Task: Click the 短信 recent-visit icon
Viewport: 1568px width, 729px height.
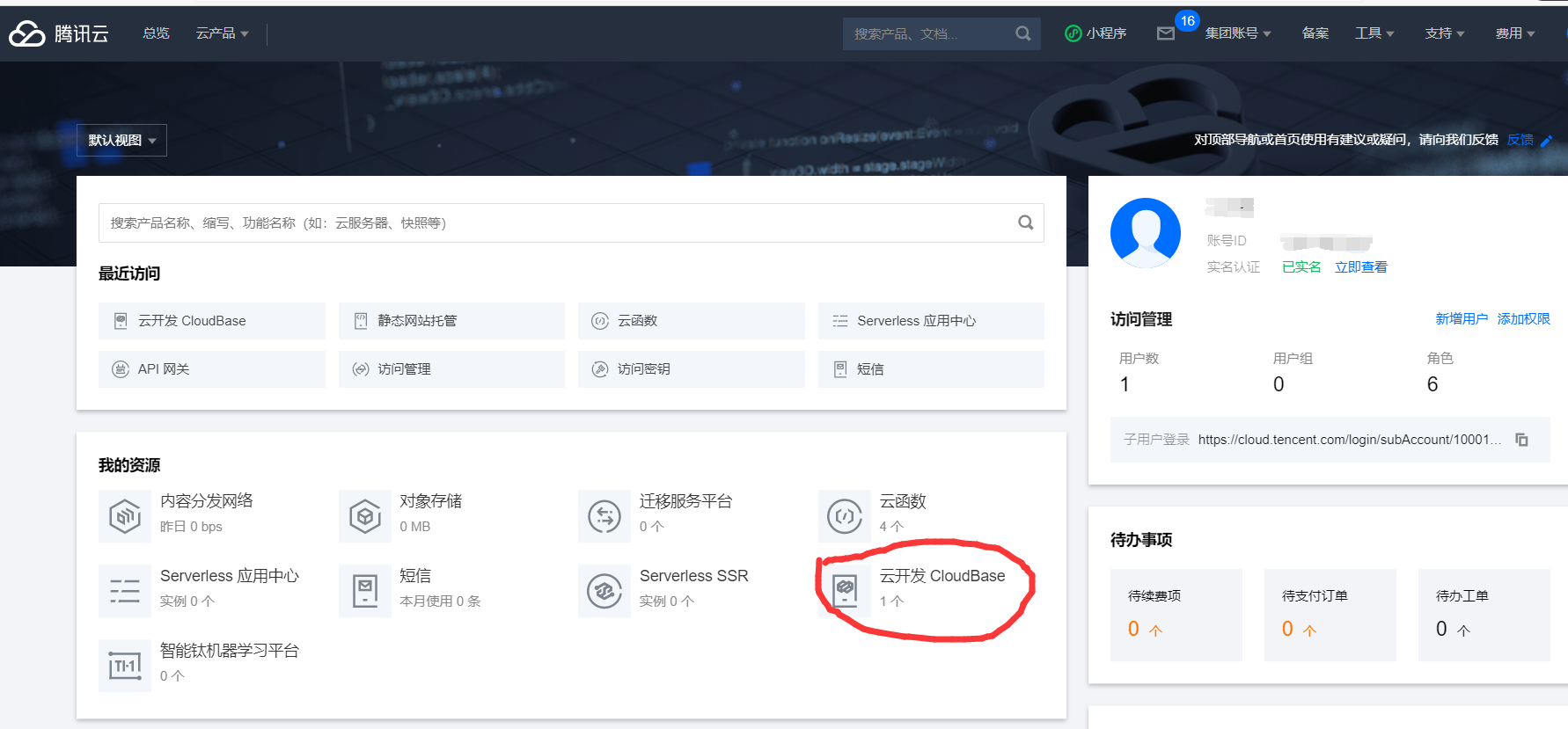Action: (x=840, y=369)
